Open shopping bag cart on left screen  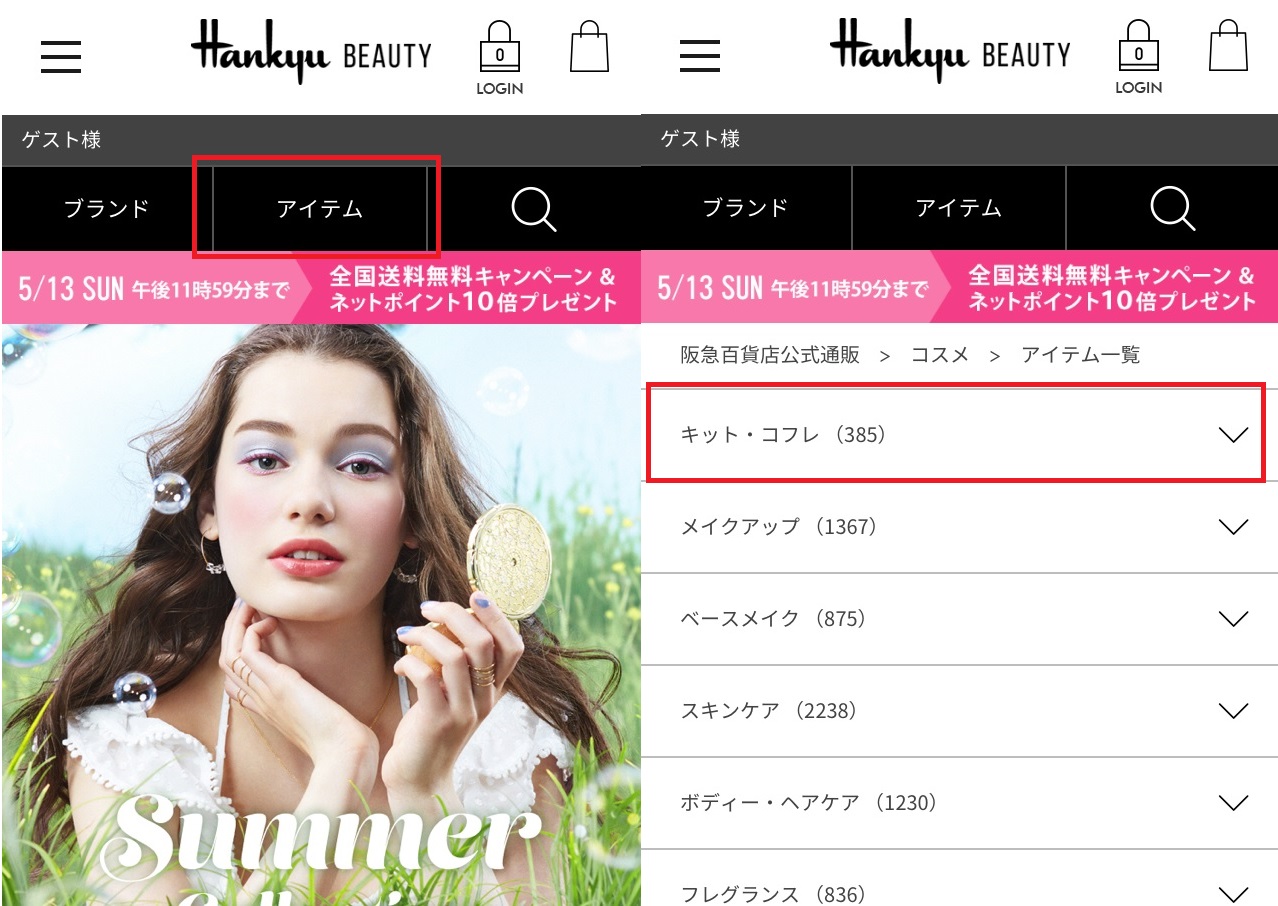[x=589, y=48]
